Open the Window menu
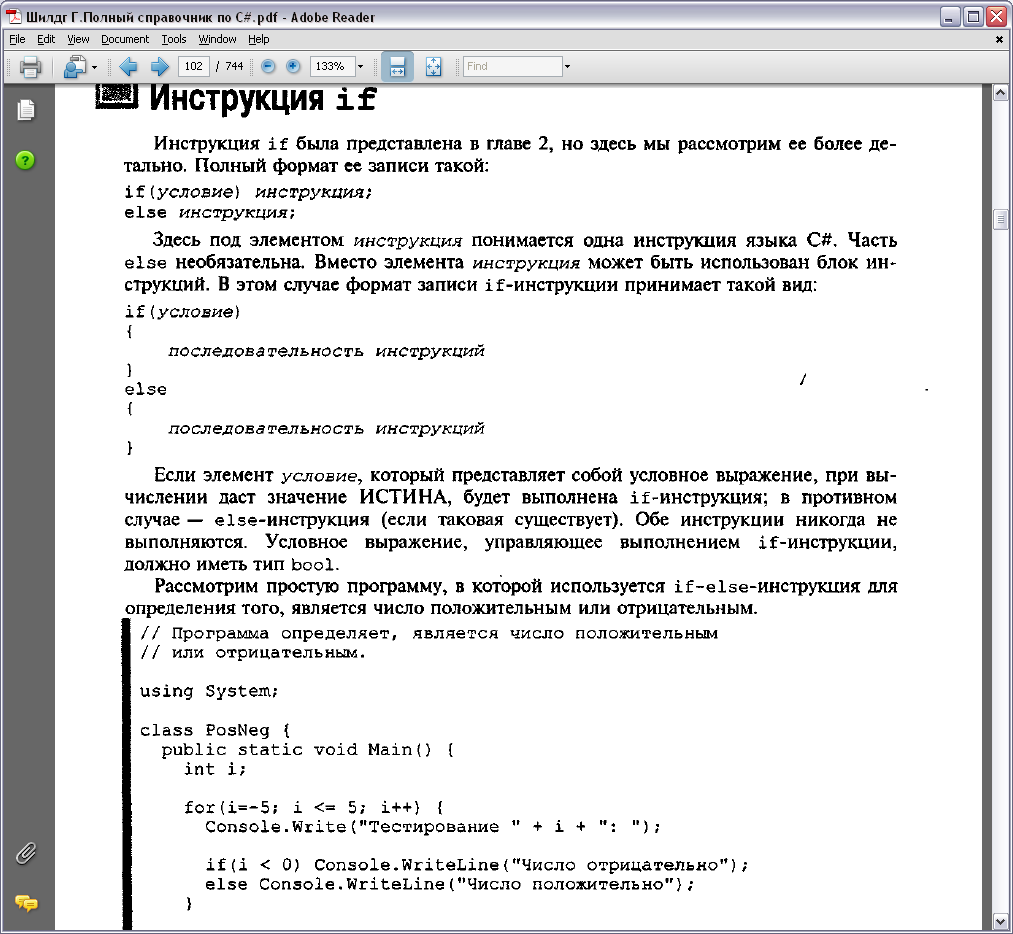Image resolution: width=1013 pixels, height=934 pixels. [x=217, y=39]
